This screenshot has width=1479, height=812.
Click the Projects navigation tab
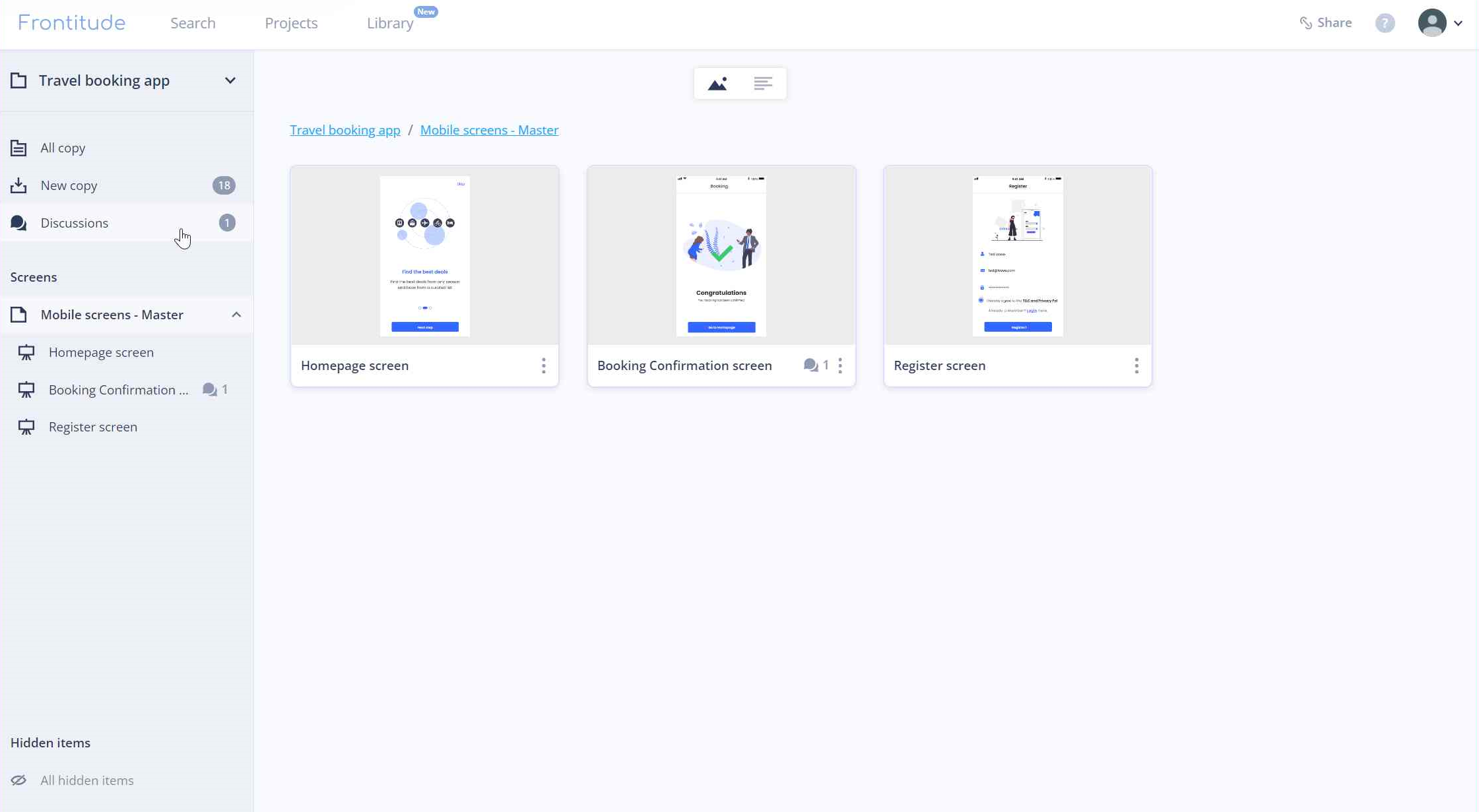pos(292,22)
